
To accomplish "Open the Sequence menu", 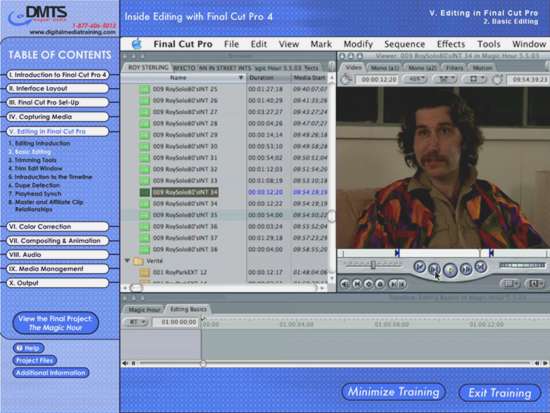I will (404, 44).
